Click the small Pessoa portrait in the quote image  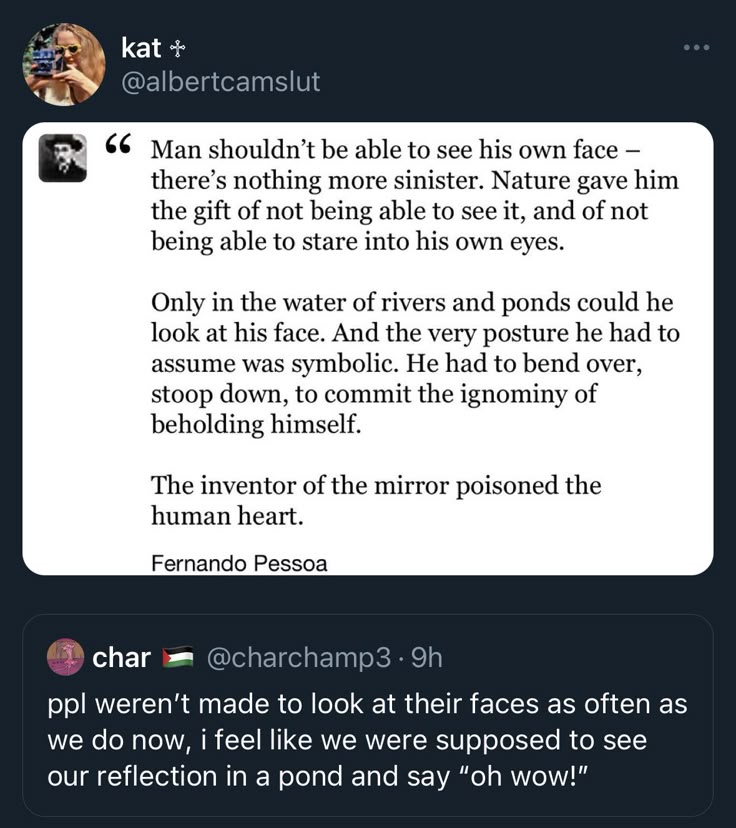coord(63,158)
